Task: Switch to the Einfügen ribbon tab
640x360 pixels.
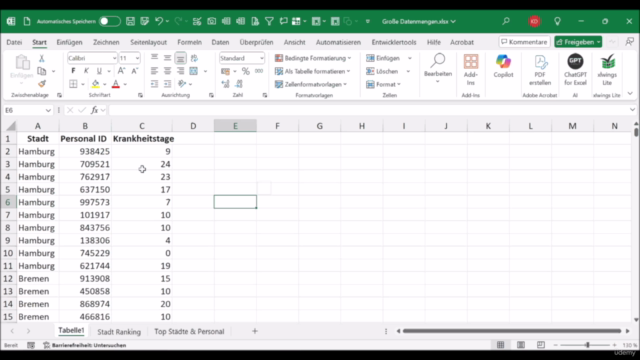Action: click(69, 42)
